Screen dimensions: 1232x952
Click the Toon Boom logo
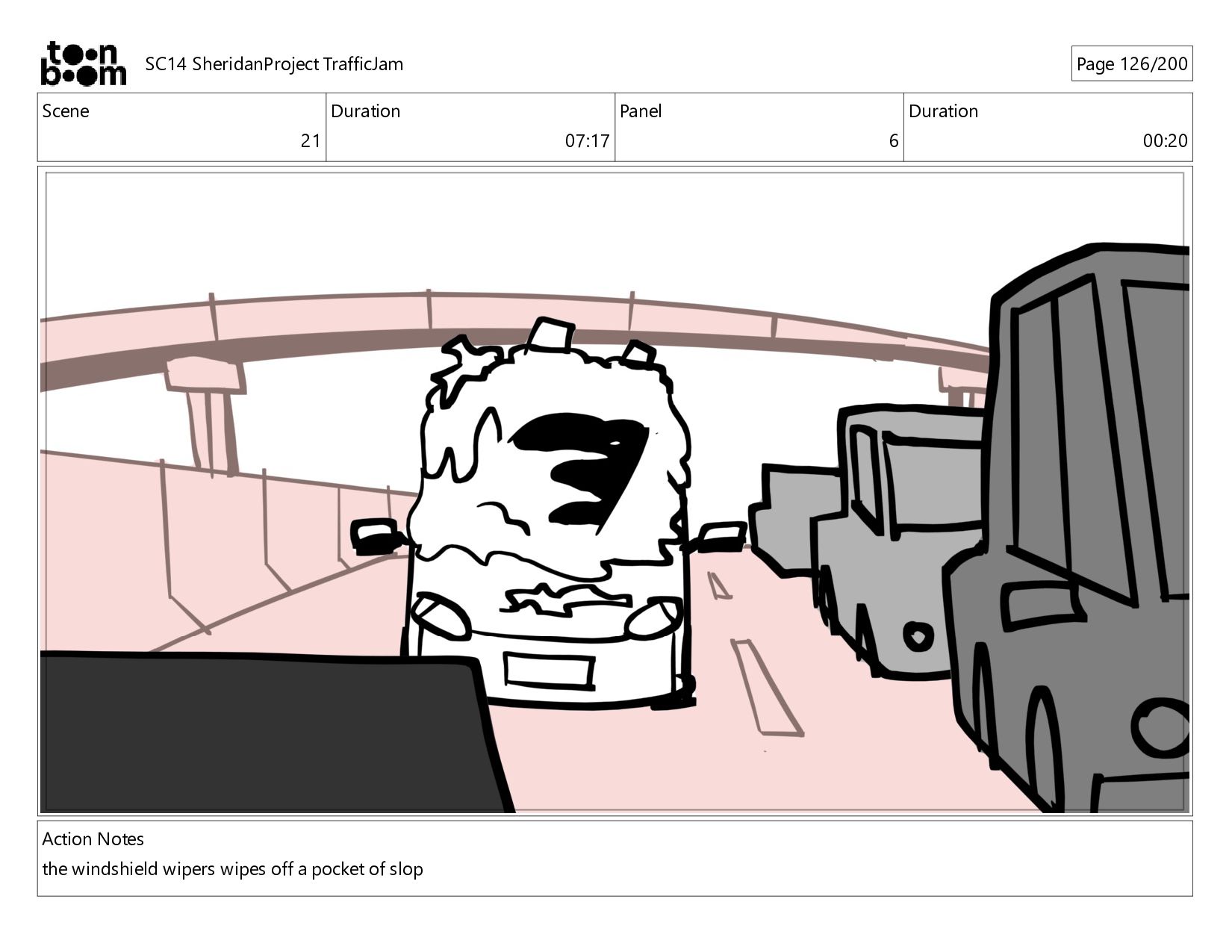click(x=83, y=63)
